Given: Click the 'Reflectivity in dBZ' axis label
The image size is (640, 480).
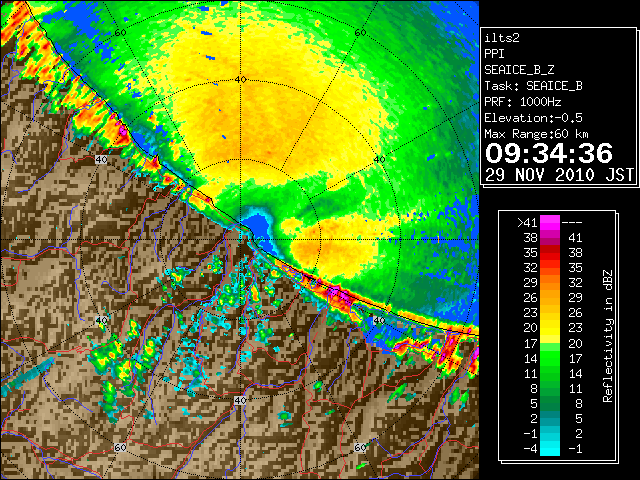Looking at the screenshot, I should [x=608, y=336].
